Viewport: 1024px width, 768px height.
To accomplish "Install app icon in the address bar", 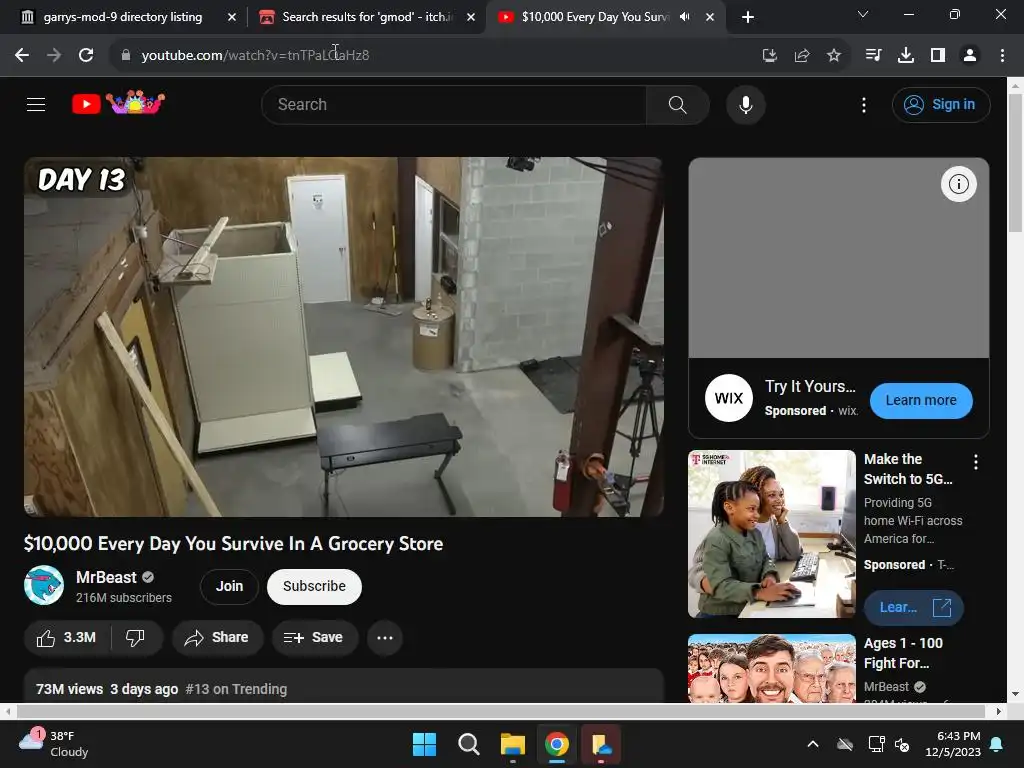I will 770,56.
